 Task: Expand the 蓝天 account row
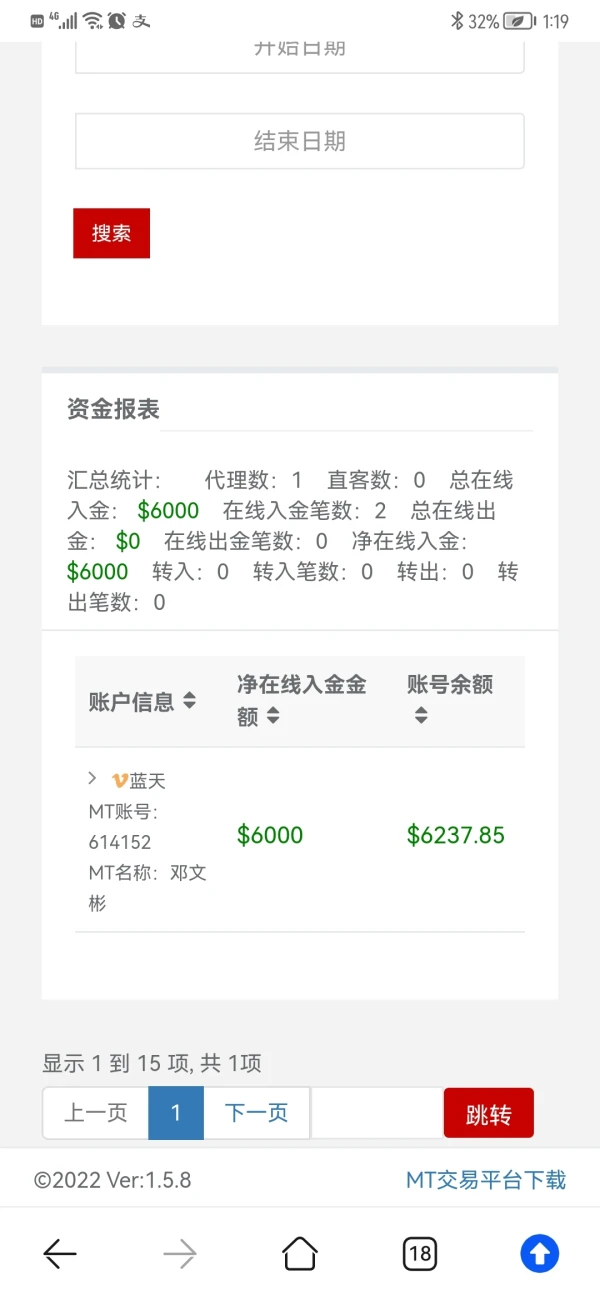point(90,778)
